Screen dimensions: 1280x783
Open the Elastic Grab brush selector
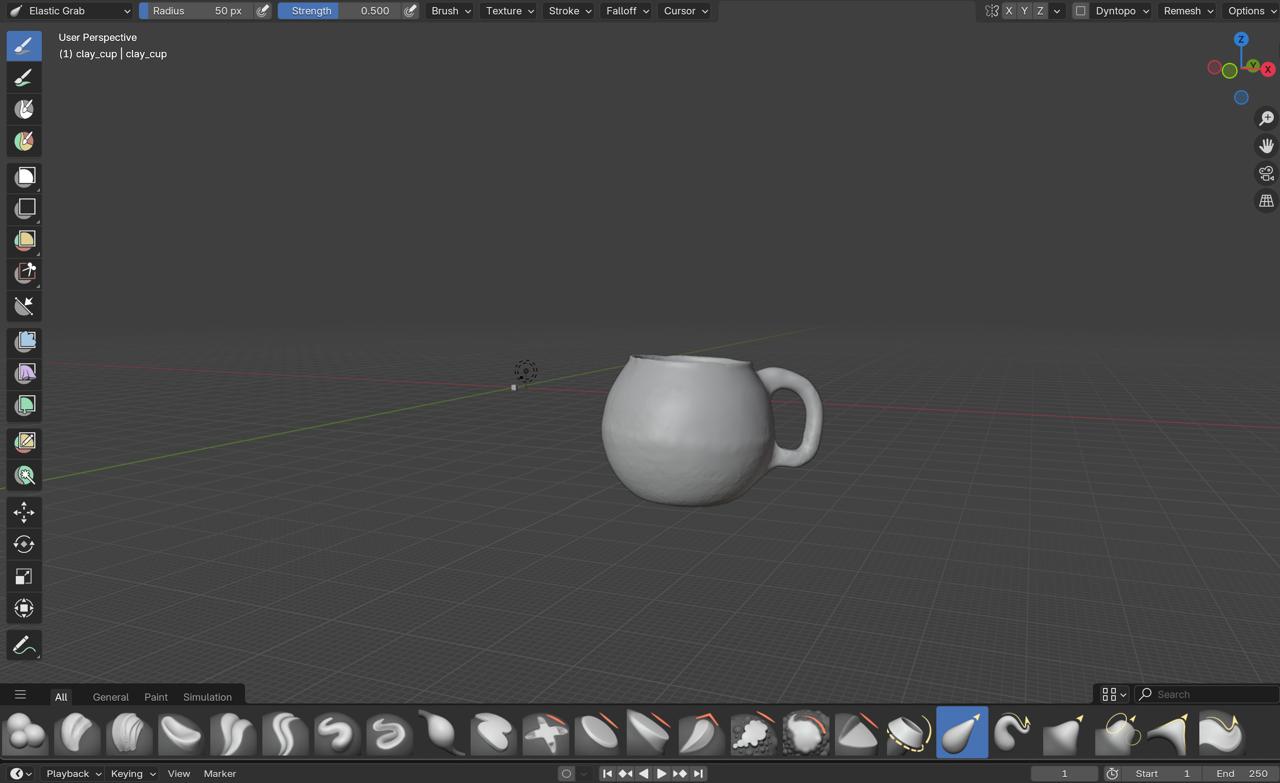coord(70,11)
